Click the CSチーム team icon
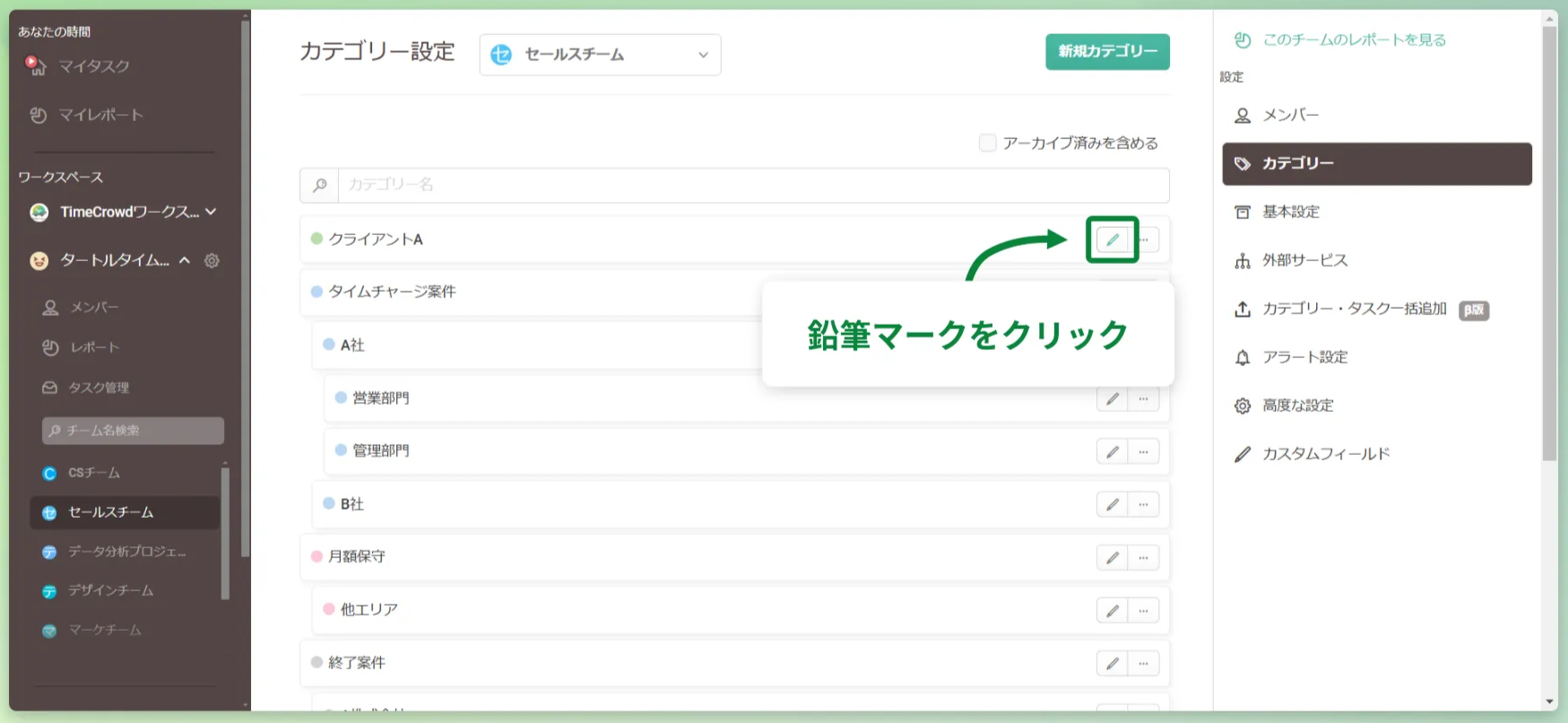1568x723 pixels. point(49,473)
